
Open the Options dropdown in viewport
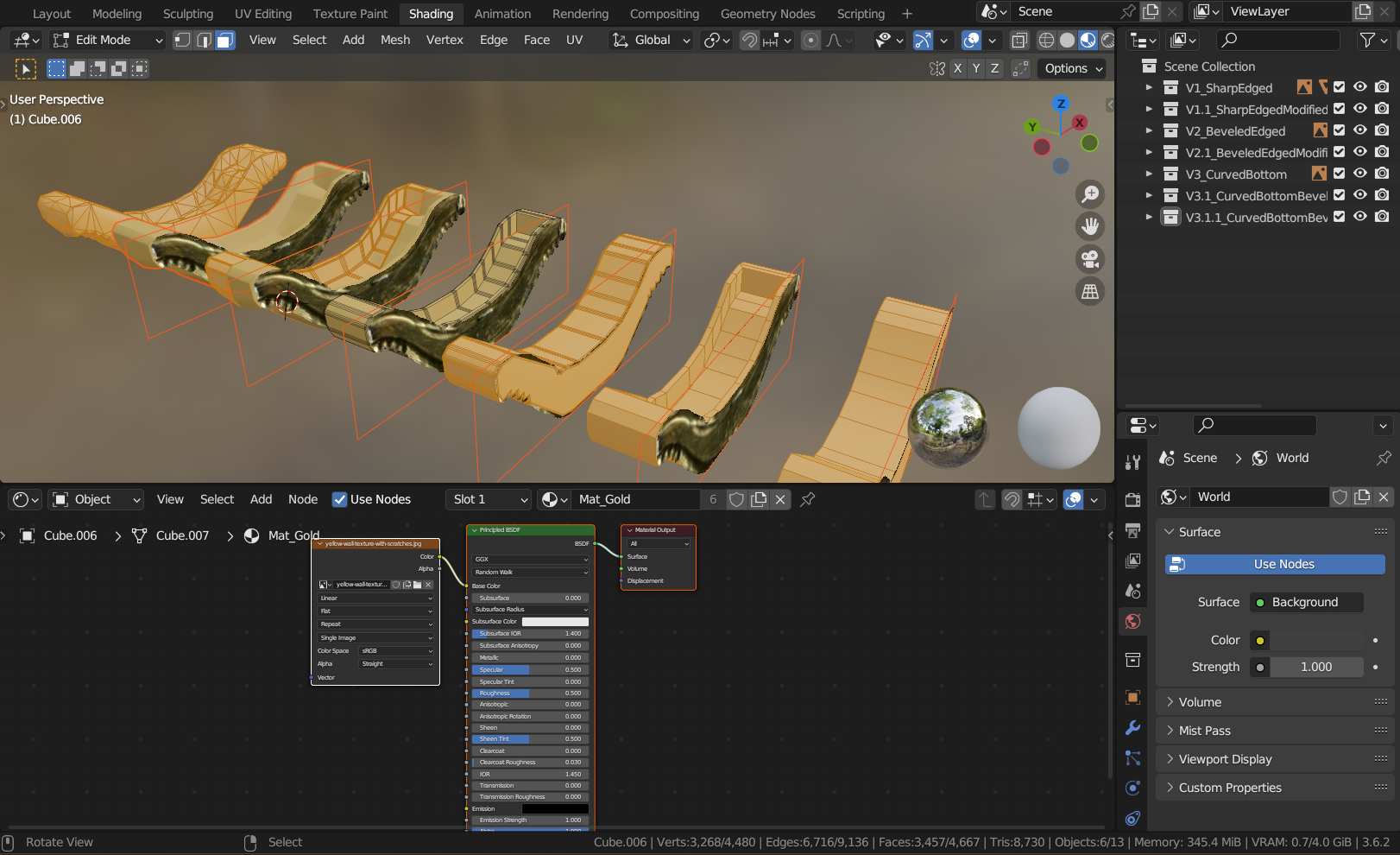1074,68
